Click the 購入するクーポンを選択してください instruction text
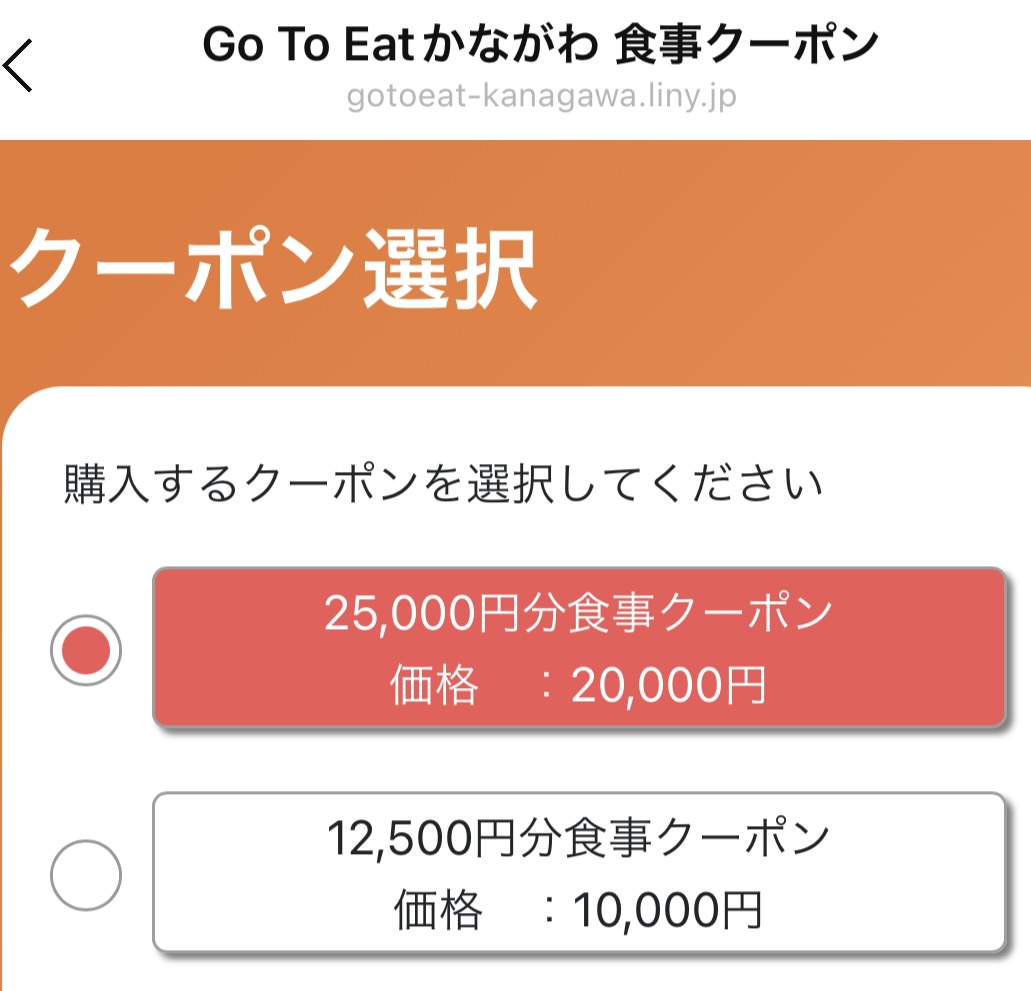Viewport: 1031px width, 991px height. [x=443, y=486]
